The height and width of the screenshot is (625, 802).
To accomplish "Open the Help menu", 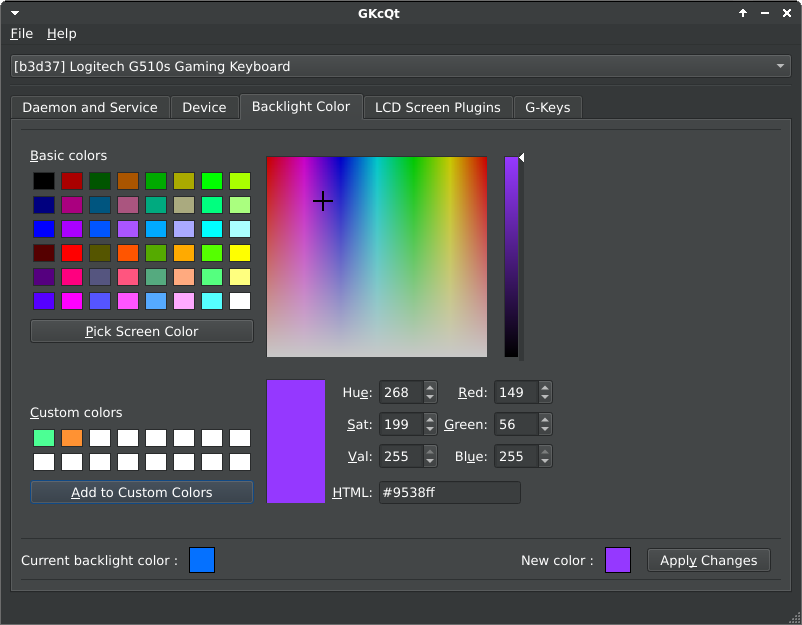I will [x=61, y=34].
